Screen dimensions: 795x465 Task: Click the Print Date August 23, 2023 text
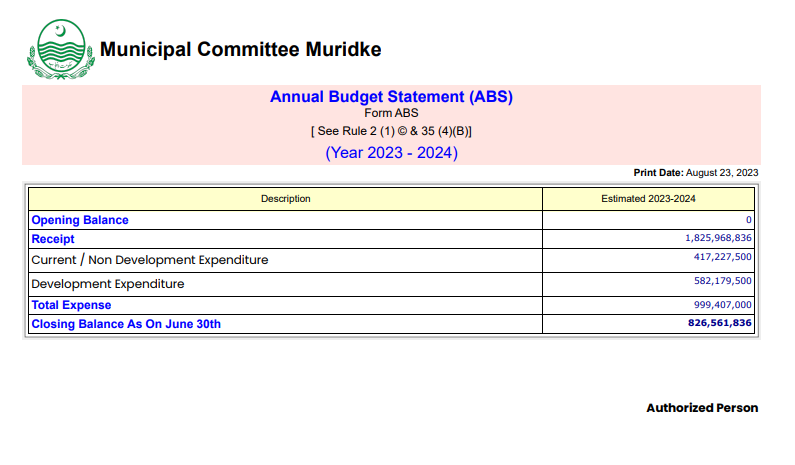point(695,173)
